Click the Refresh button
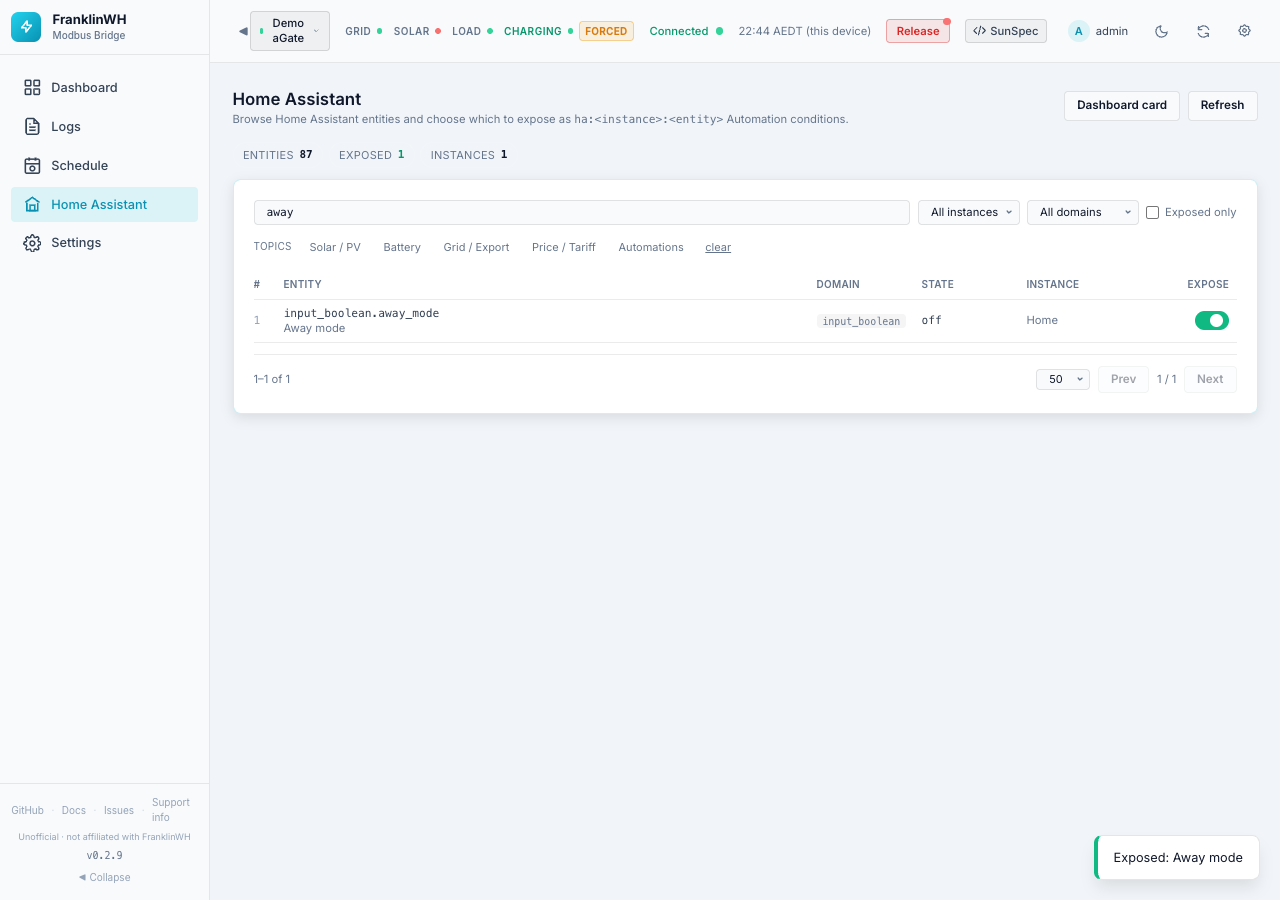The height and width of the screenshot is (900, 1280). [x=1222, y=106]
